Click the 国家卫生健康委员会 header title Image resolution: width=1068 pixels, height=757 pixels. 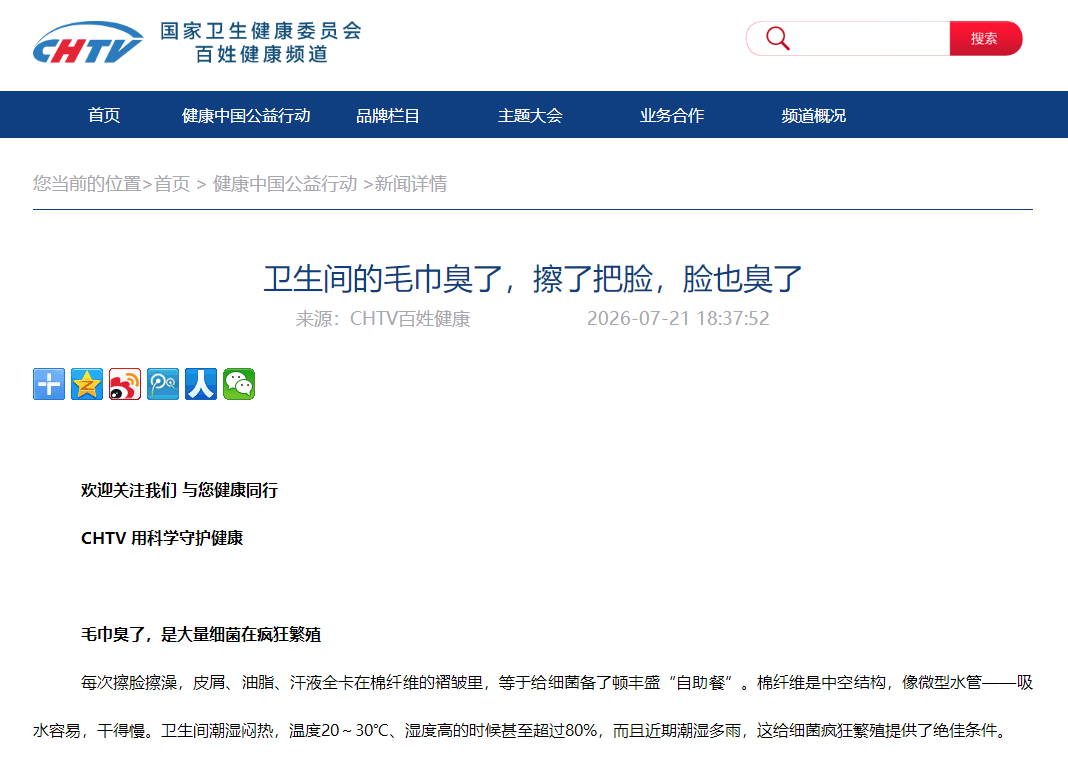coord(261,31)
